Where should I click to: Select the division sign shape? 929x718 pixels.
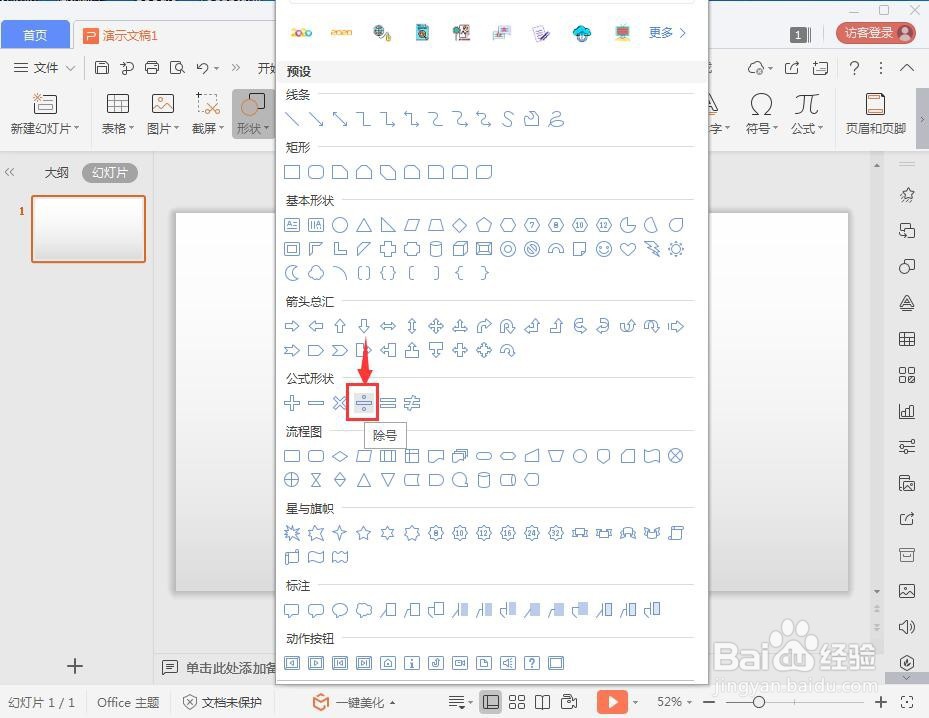(363, 403)
